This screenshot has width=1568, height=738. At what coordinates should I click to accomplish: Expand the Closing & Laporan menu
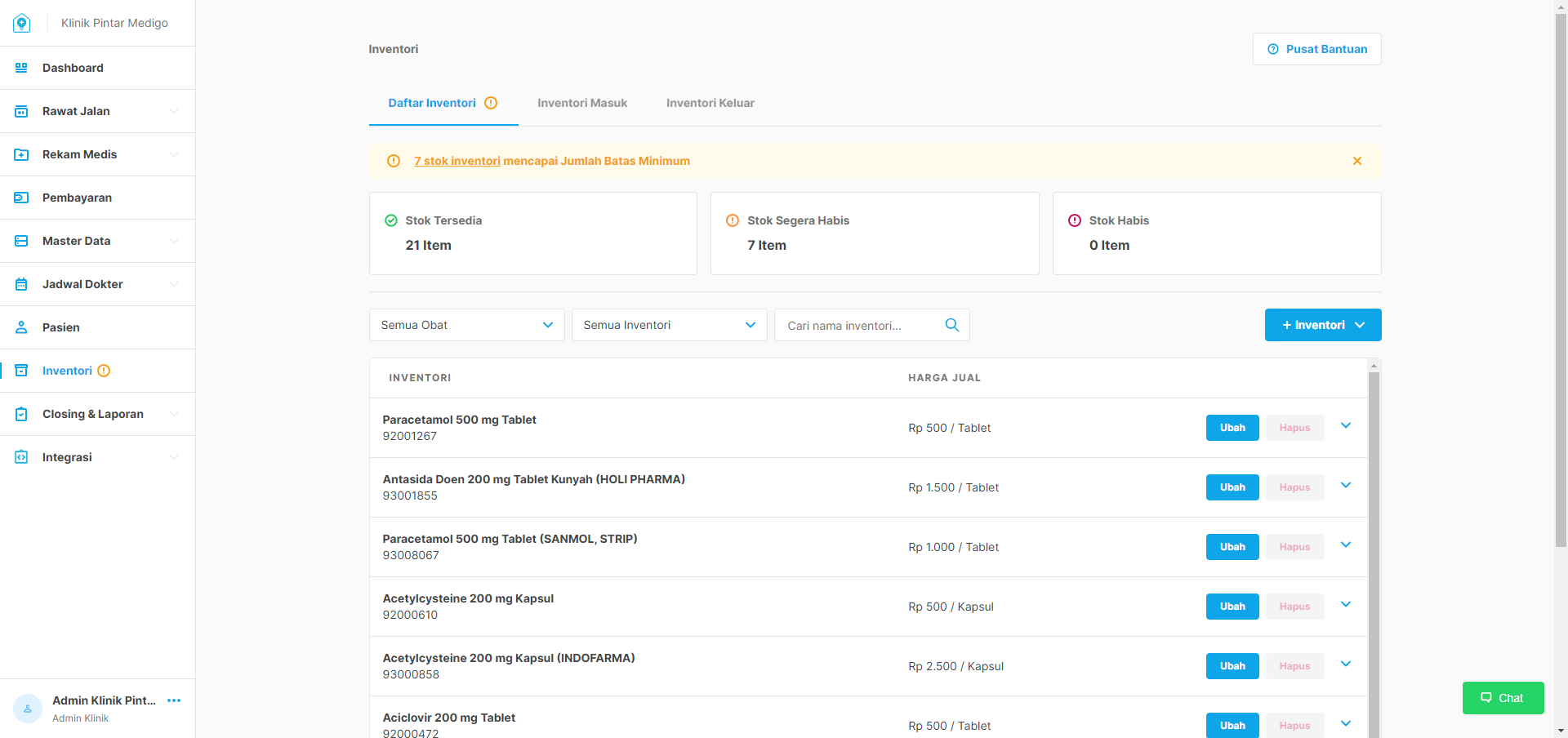(174, 414)
